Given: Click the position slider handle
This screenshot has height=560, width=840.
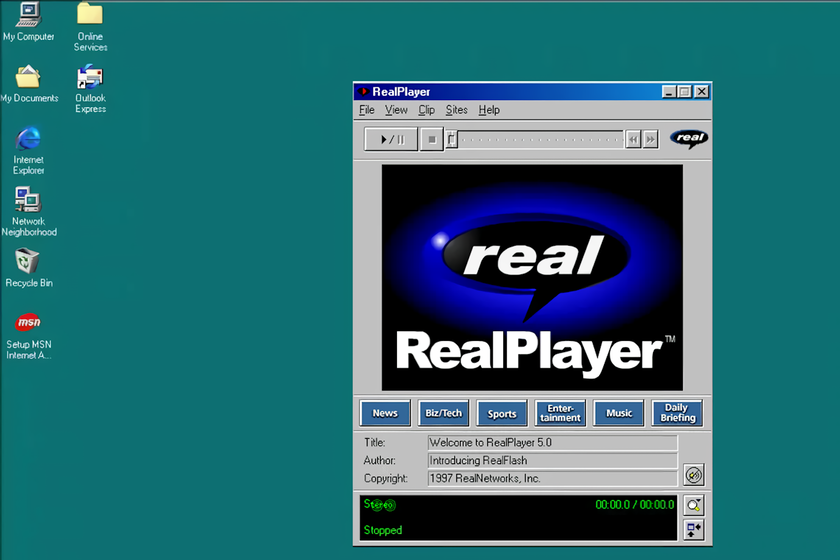Looking at the screenshot, I should pyautogui.click(x=452, y=140).
